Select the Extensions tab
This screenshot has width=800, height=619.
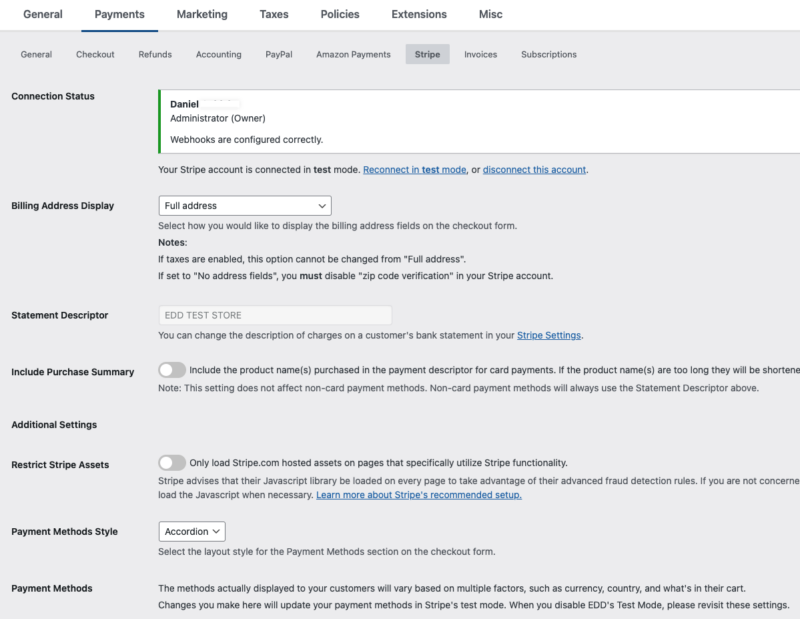click(x=420, y=15)
